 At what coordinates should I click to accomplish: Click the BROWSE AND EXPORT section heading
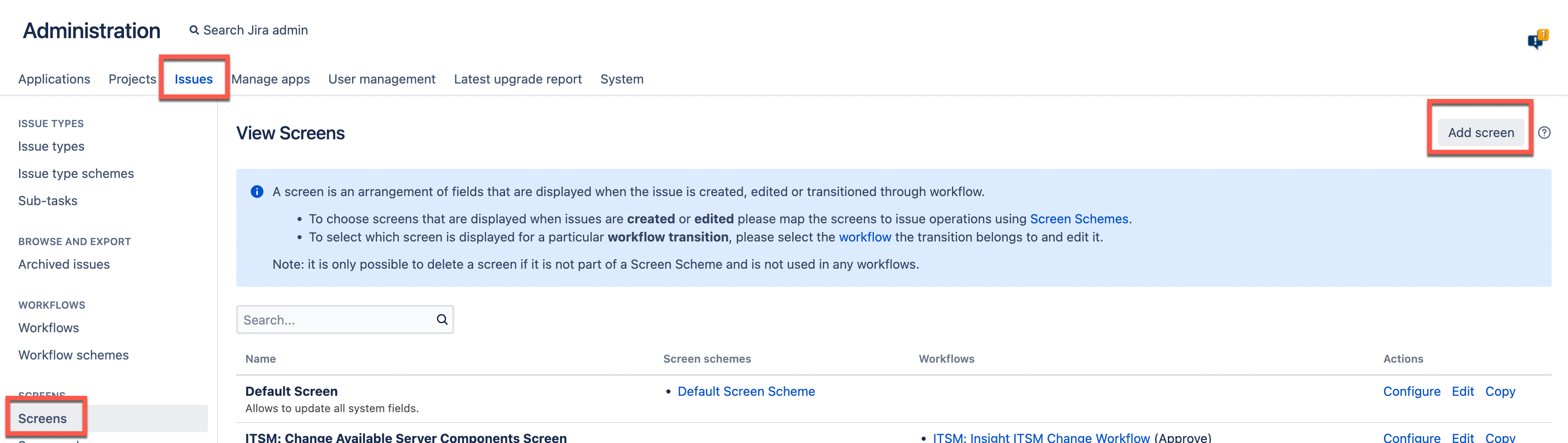point(74,241)
